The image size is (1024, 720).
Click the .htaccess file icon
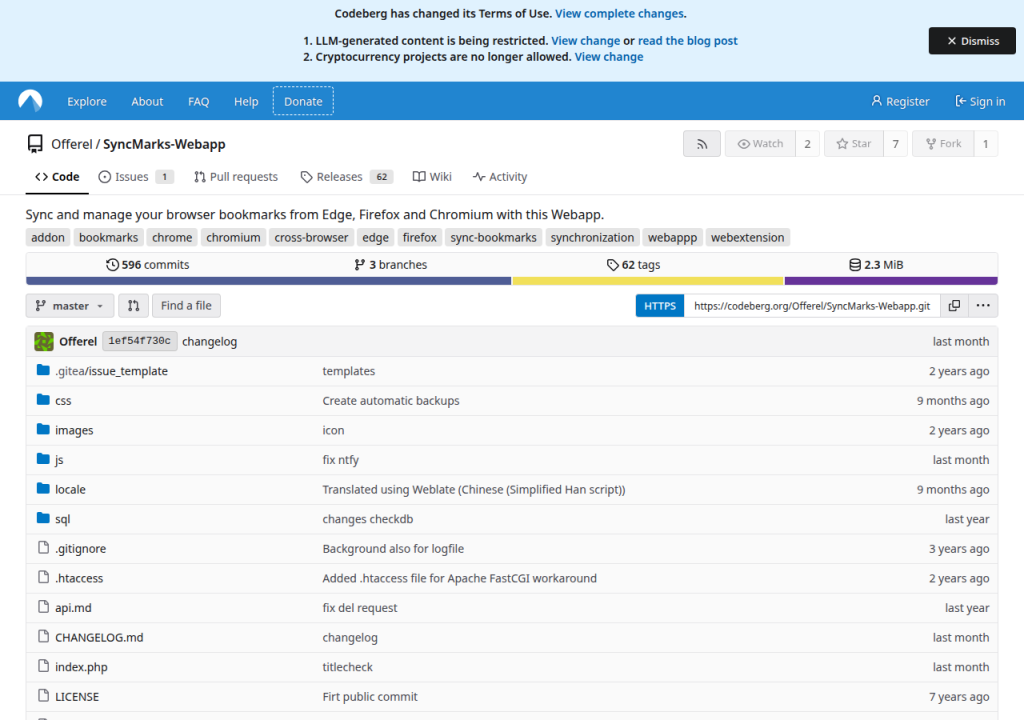(x=43, y=577)
